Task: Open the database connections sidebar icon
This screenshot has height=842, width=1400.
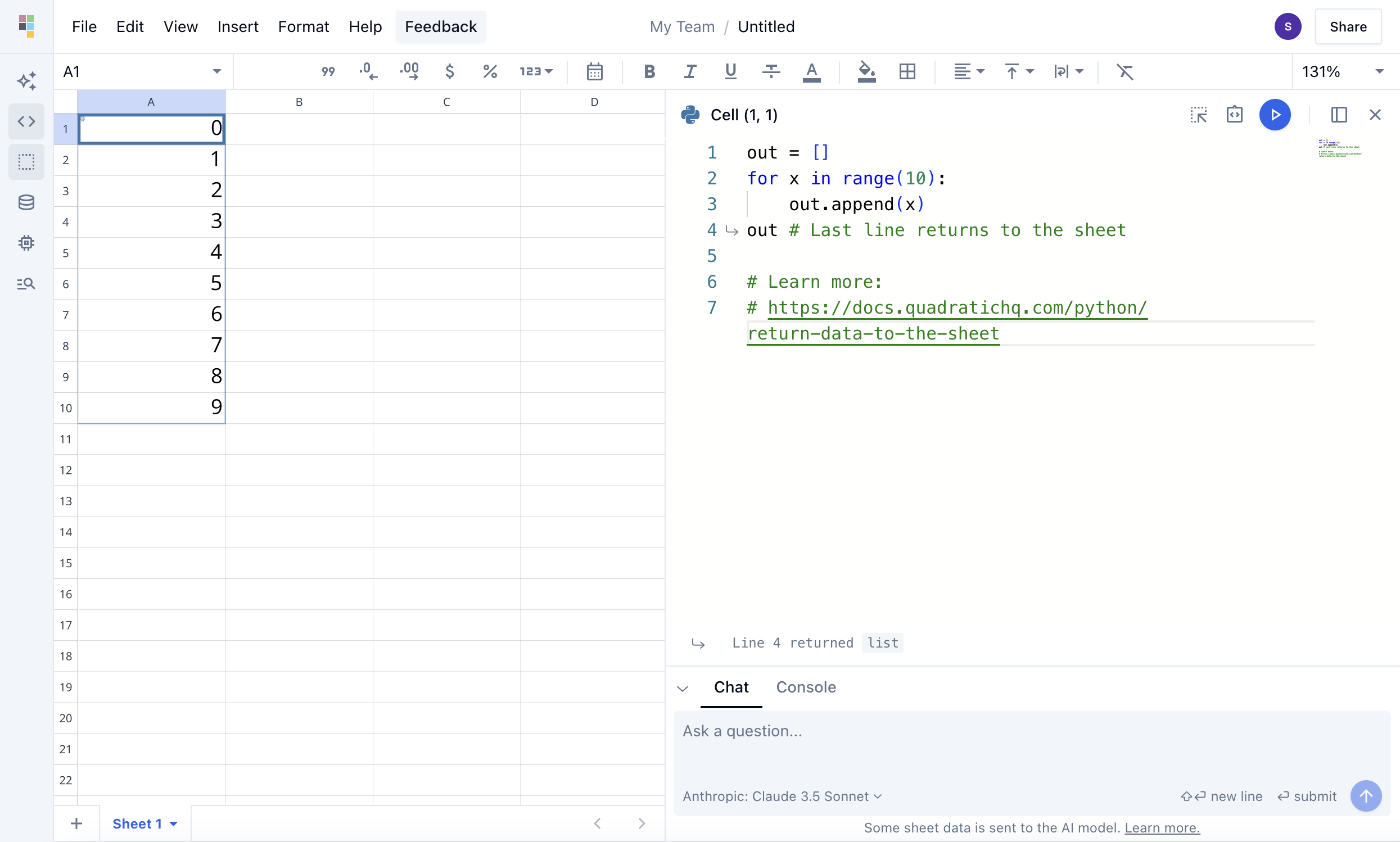Action: pos(26,202)
